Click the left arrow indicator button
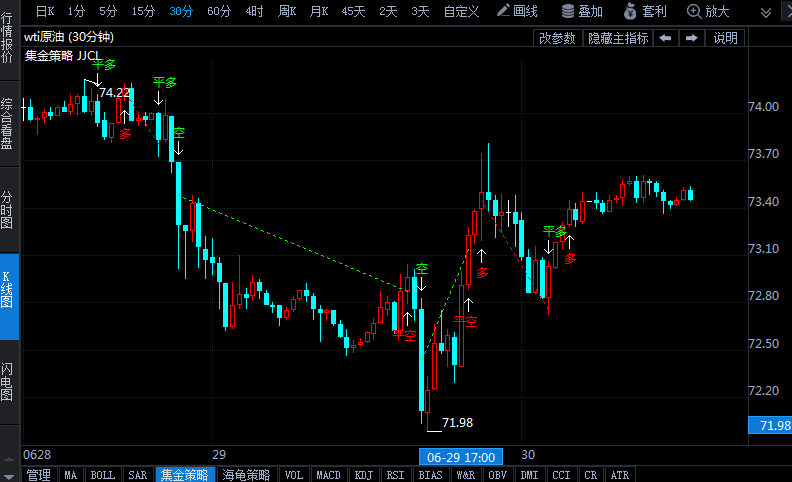The height and width of the screenshot is (482, 792). point(665,38)
